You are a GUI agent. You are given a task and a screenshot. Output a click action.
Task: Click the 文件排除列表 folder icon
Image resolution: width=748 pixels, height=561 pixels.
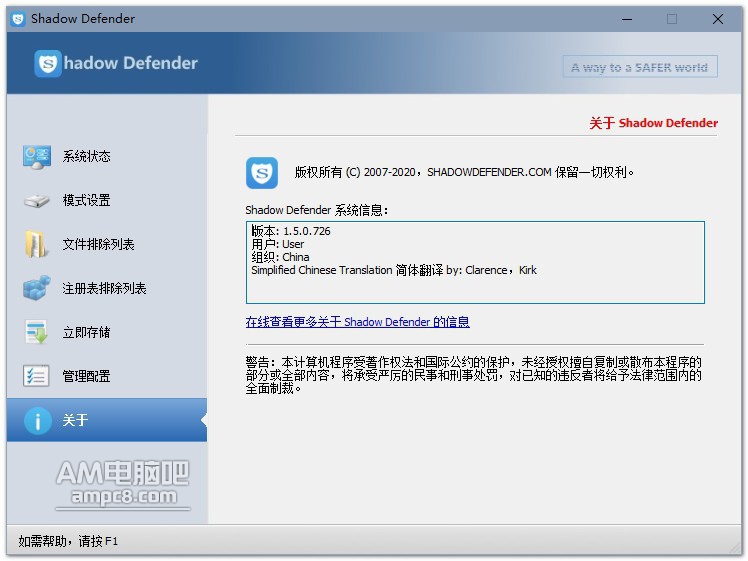[37, 244]
